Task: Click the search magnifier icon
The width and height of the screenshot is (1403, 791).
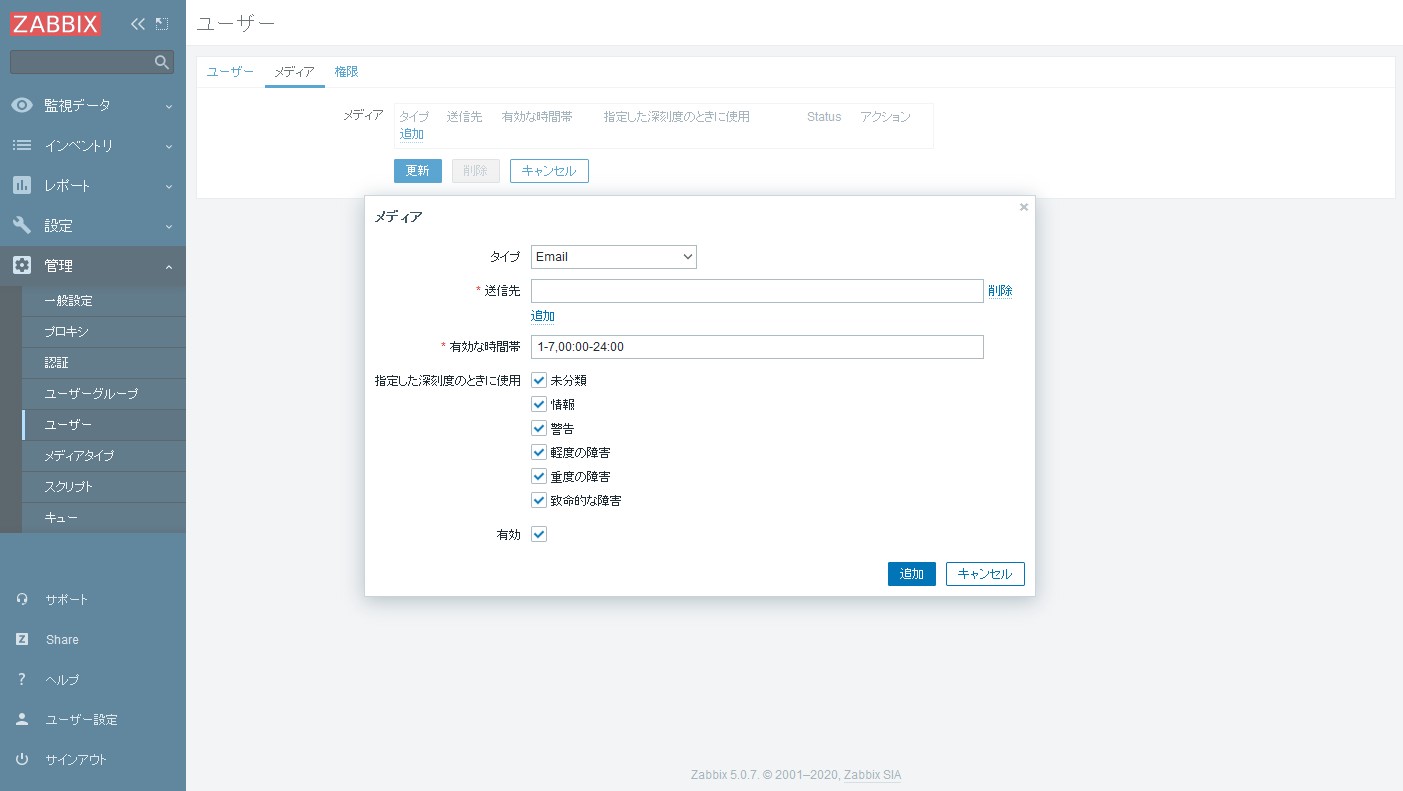Action: pos(162,62)
